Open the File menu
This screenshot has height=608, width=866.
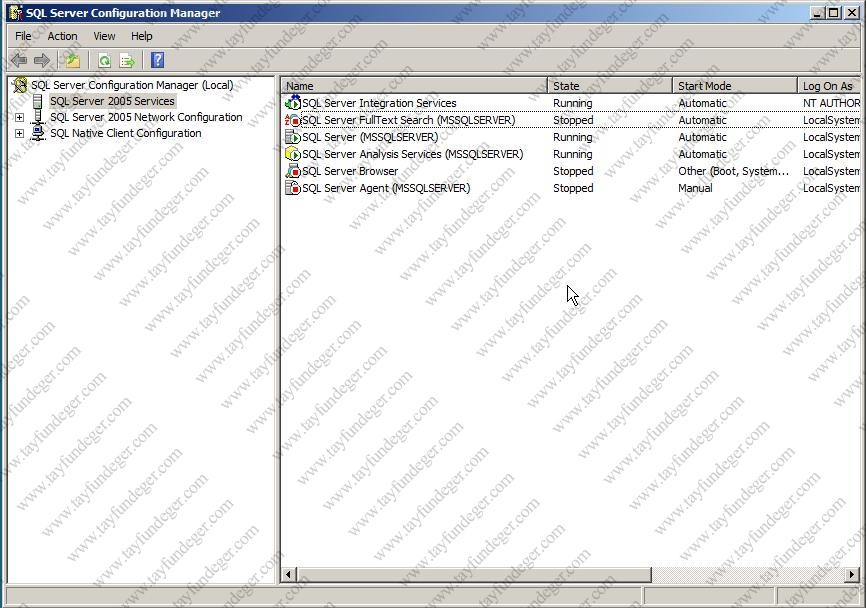(x=23, y=36)
